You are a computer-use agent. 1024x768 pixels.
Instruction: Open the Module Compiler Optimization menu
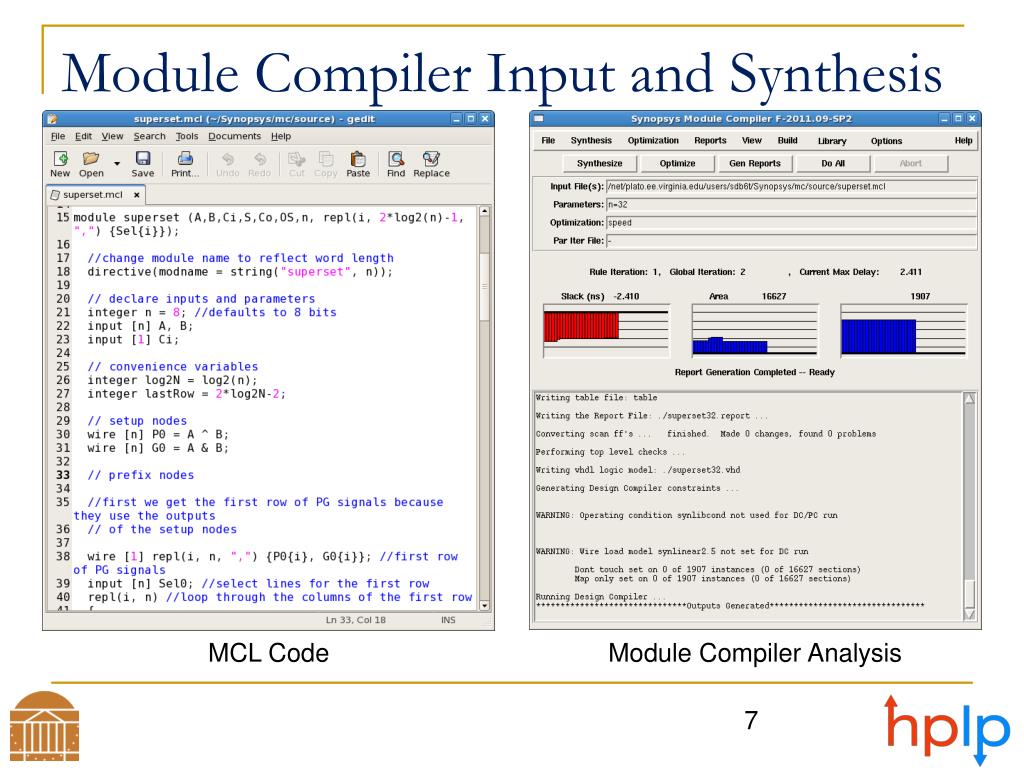coord(653,140)
